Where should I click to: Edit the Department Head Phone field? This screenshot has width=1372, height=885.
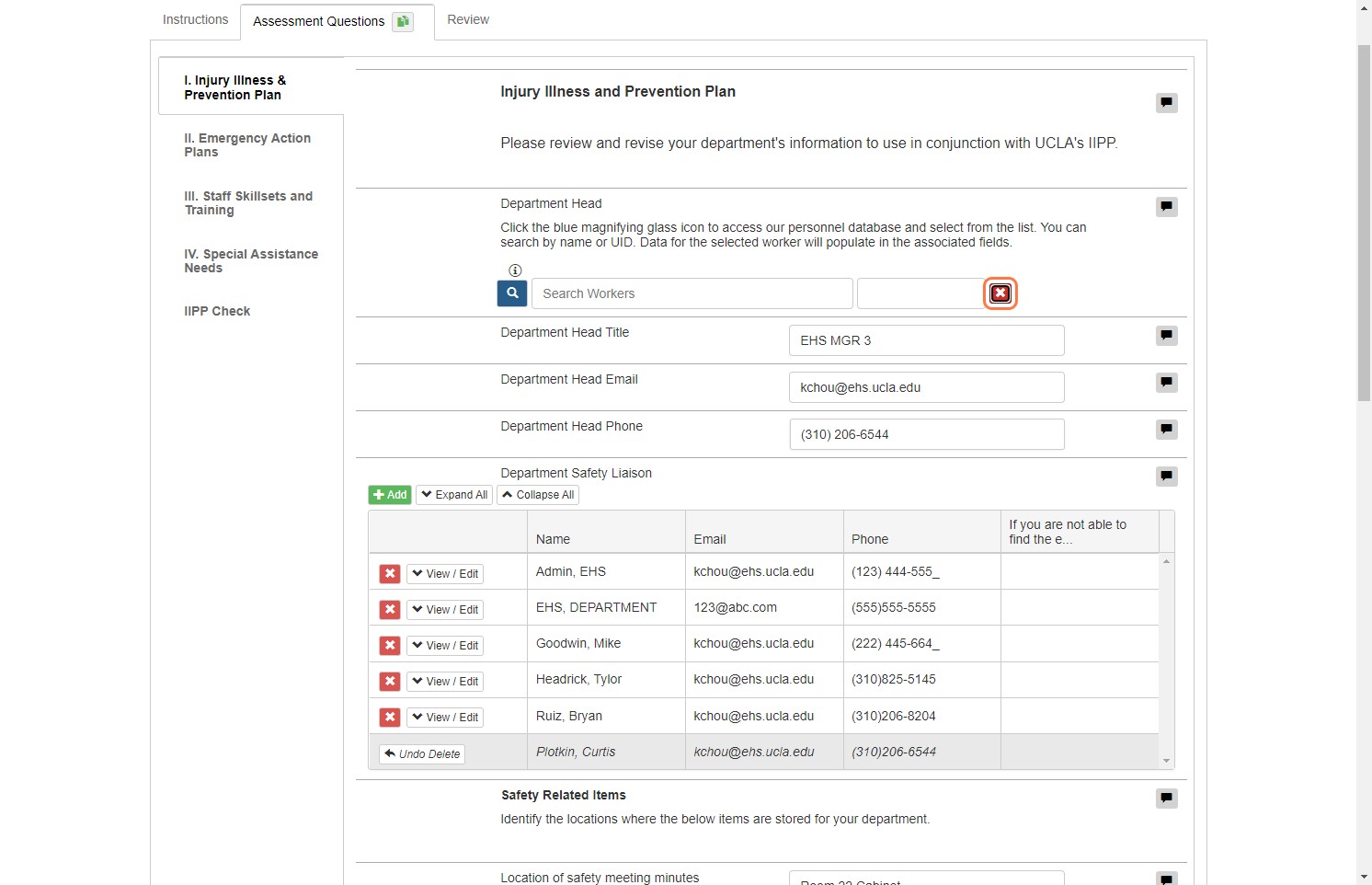[x=927, y=434]
